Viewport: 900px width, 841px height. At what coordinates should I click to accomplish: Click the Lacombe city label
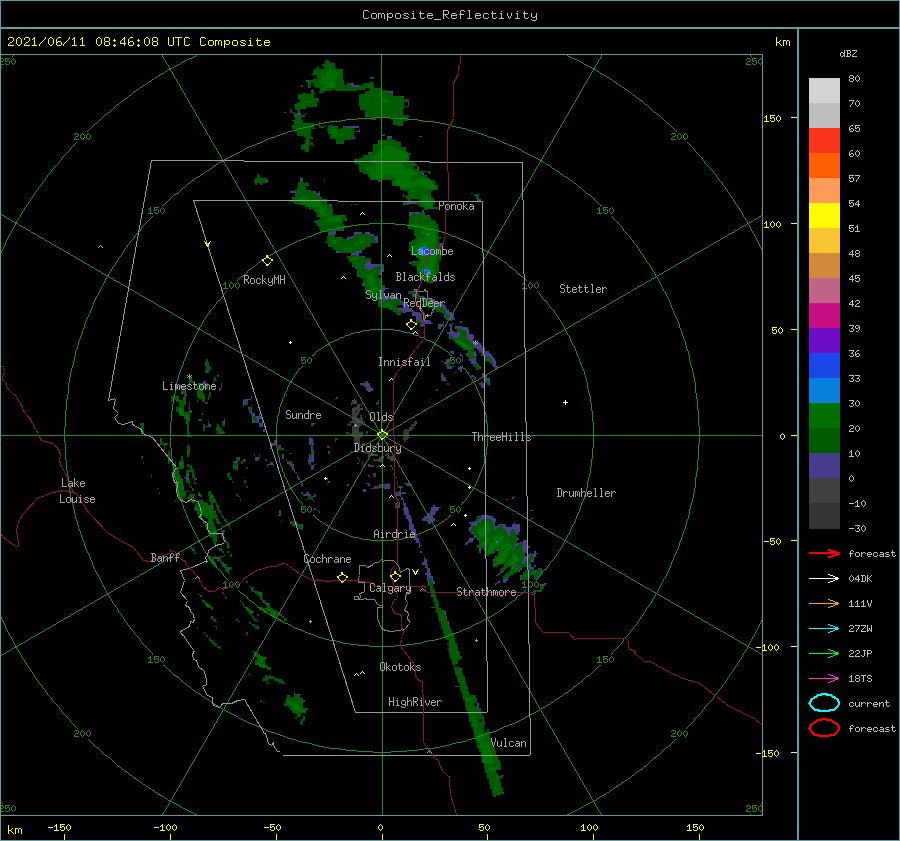(432, 251)
